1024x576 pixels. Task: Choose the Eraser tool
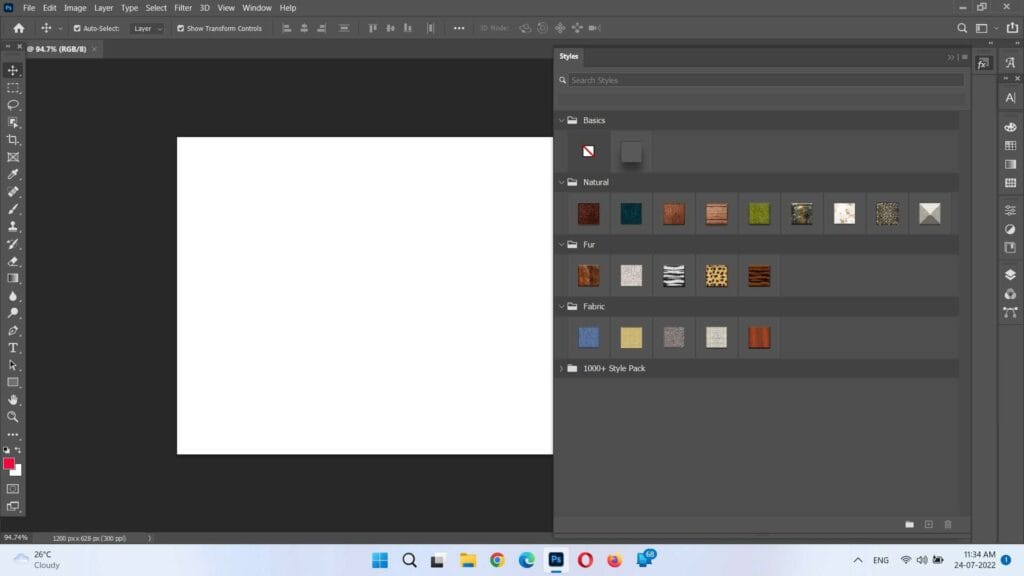pyautogui.click(x=13, y=261)
